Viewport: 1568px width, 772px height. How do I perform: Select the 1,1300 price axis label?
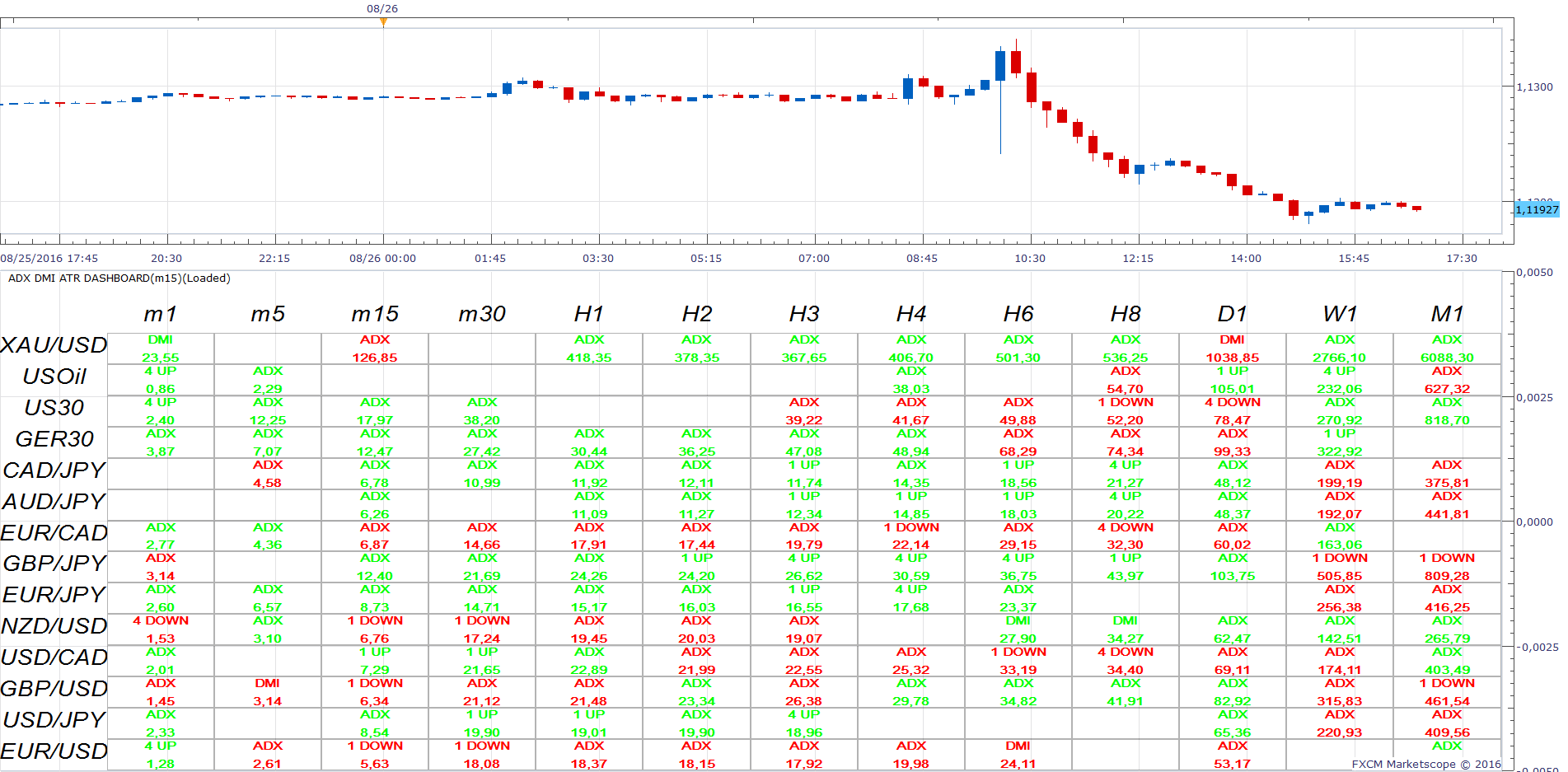point(1534,87)
